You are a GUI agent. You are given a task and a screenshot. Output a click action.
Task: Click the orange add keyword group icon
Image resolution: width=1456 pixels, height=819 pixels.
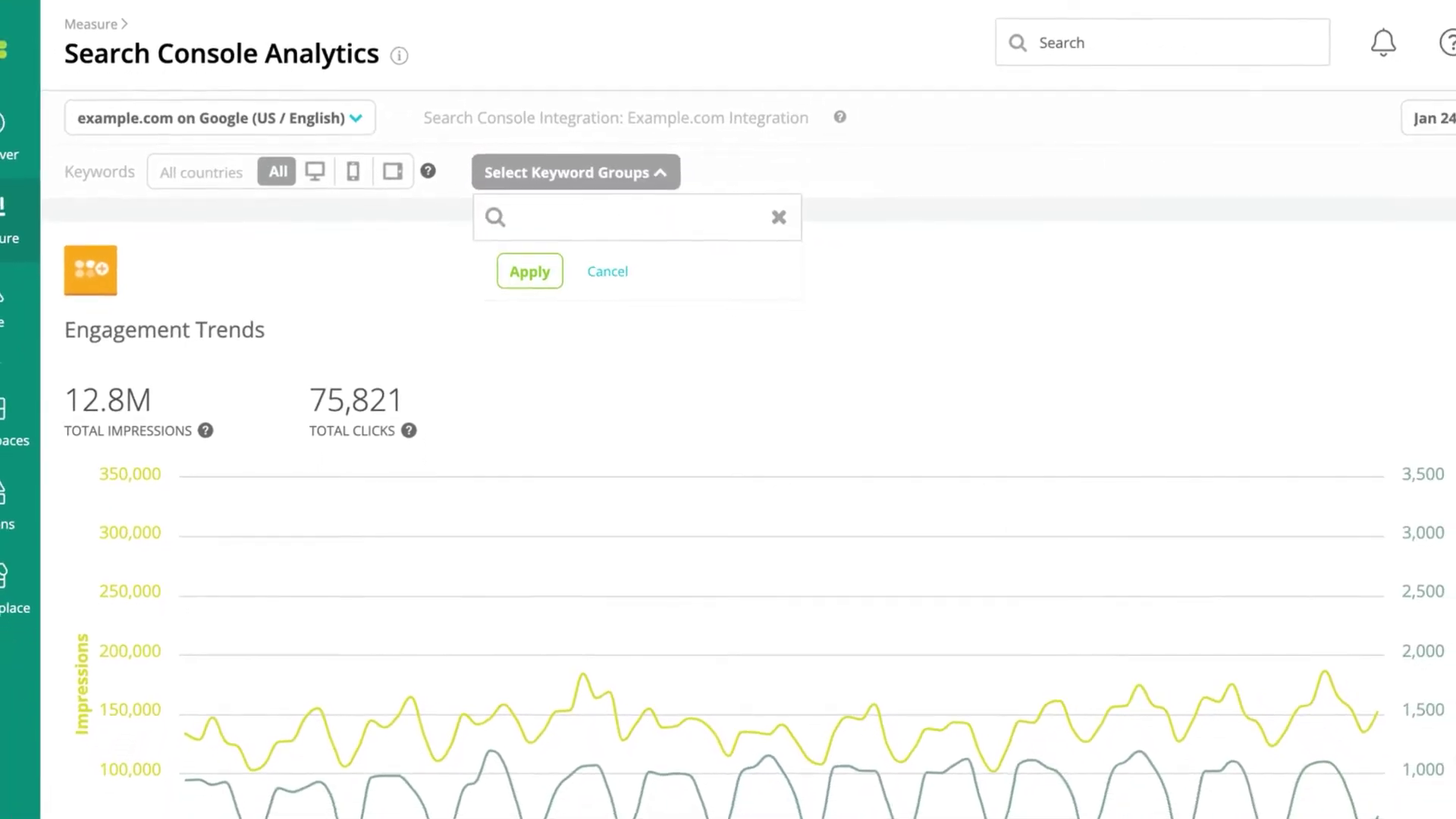(90, 270)
